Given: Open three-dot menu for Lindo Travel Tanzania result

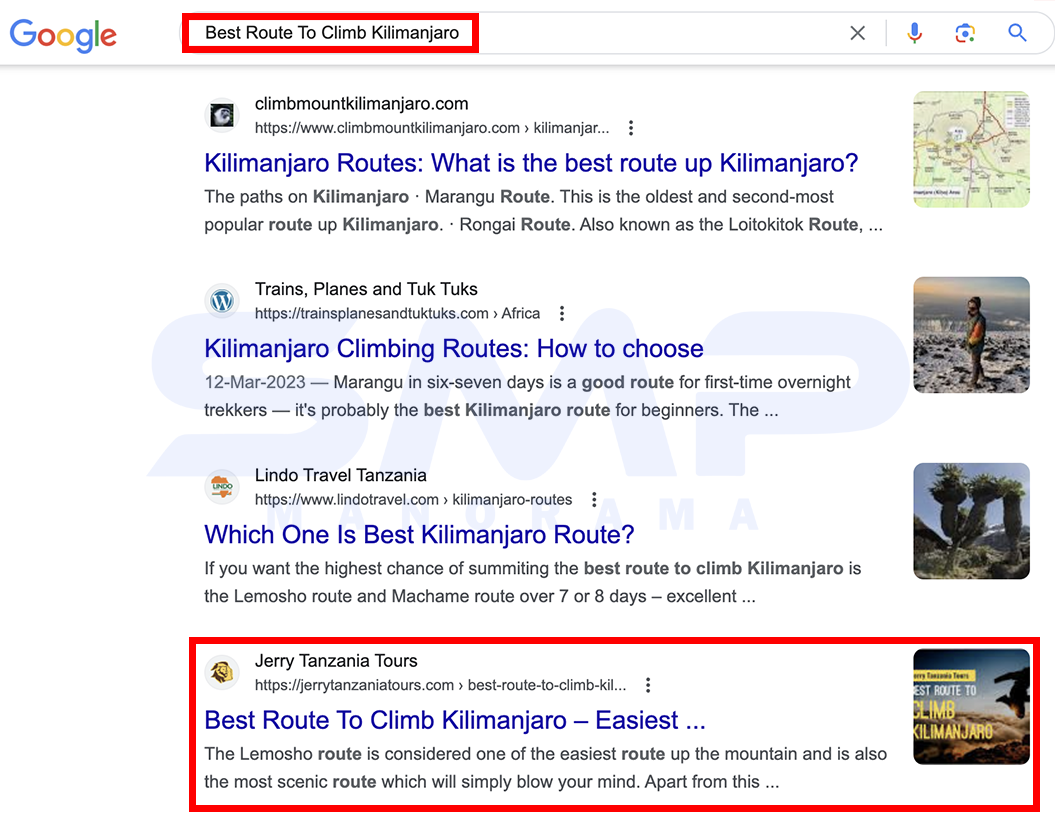Looking at the screenshot, I should pyautogui.click(x=593, y=499).
